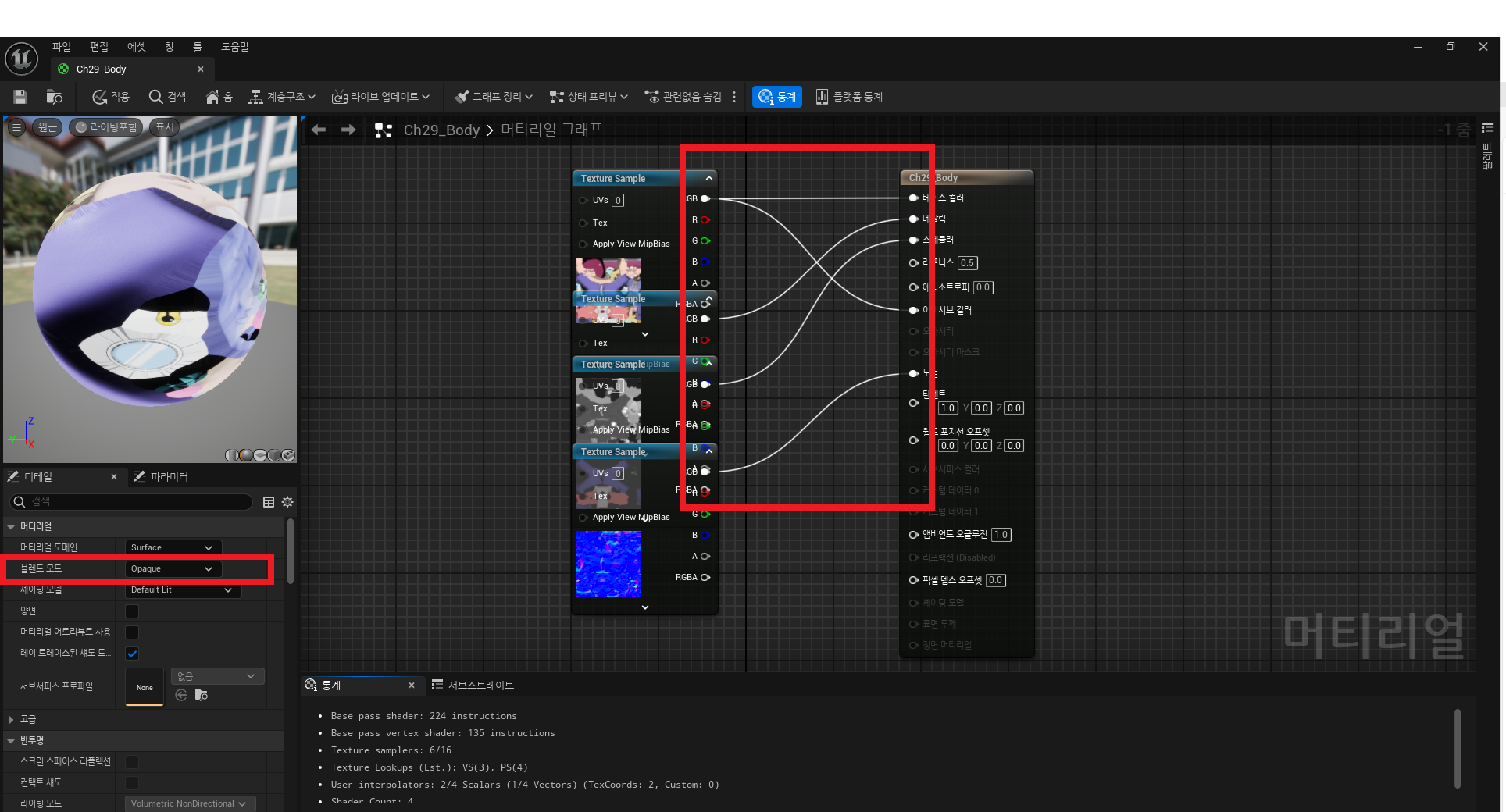Open the File (파일) menu

pos(62,47)
